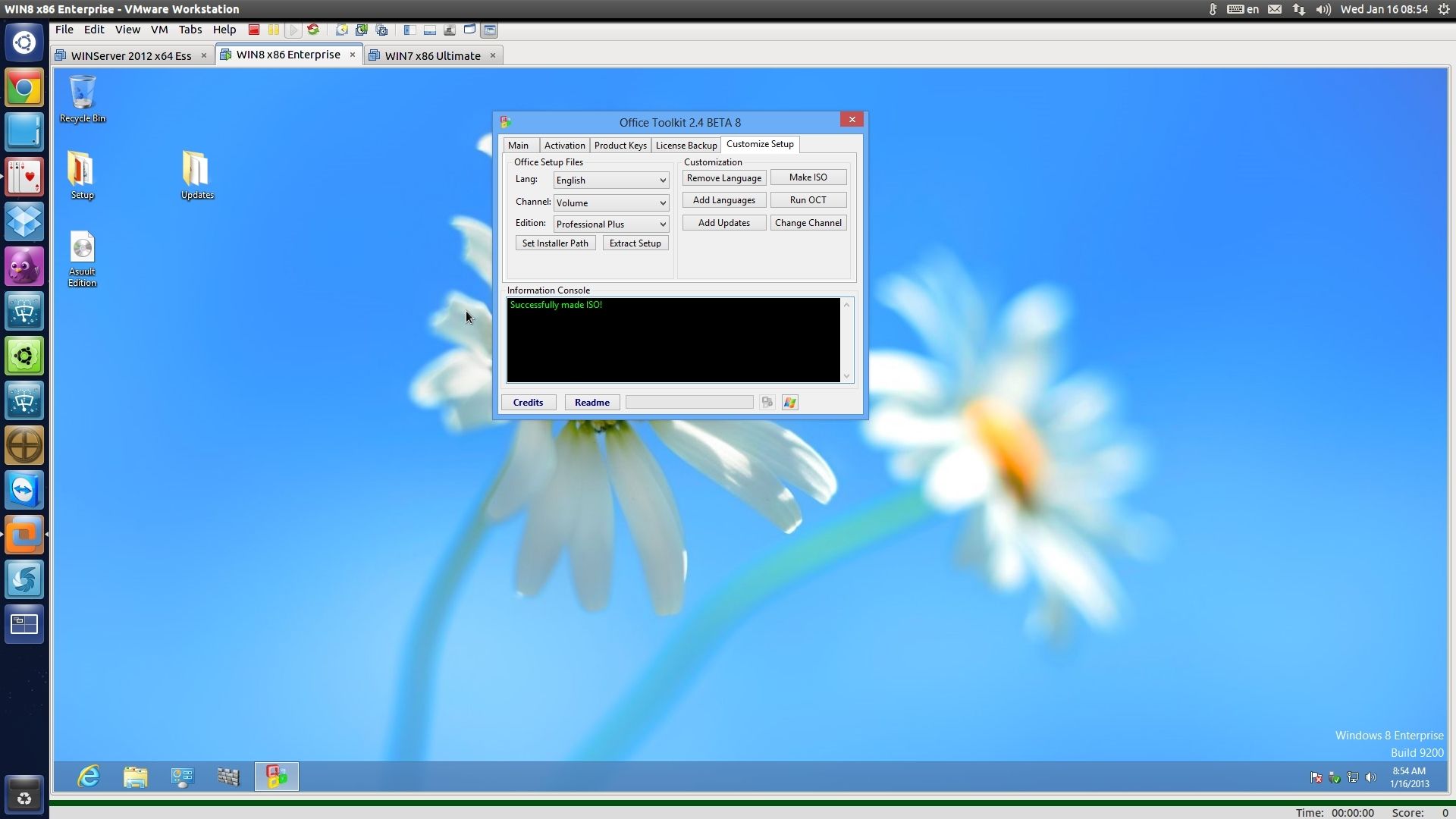Select the Asuult Edition disc image icon
The height and width of the screenshot is (819, 1456).
[82, 259]
